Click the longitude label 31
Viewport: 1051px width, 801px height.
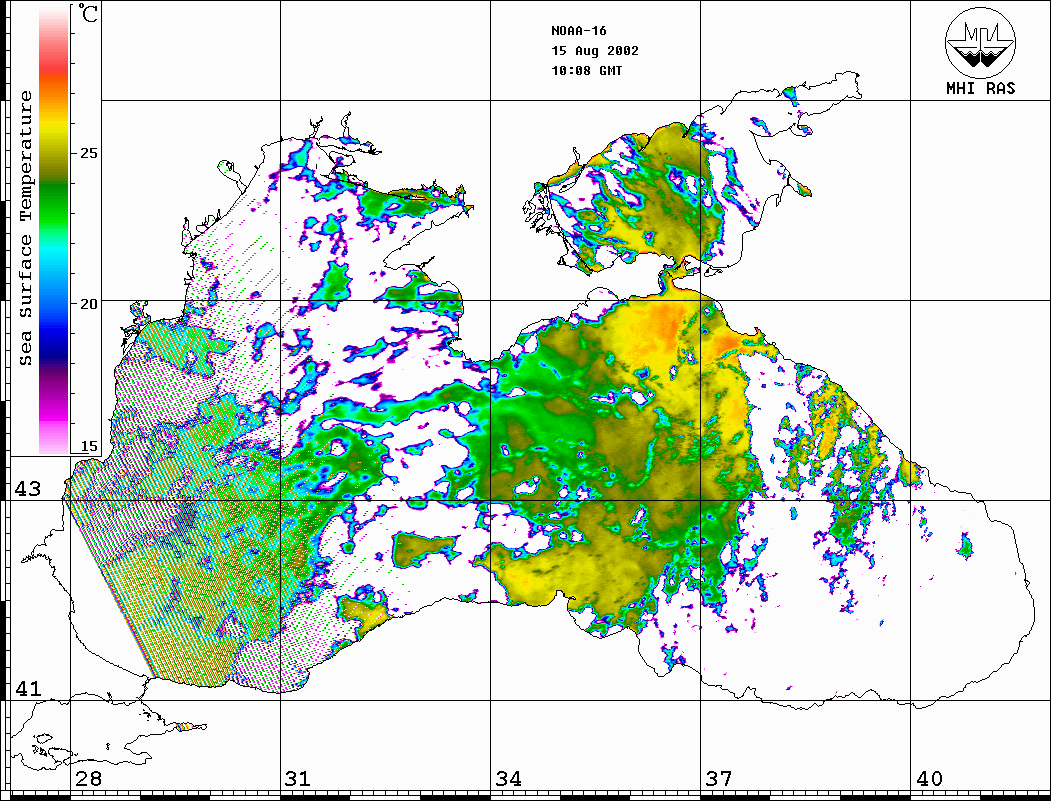(298, 779)
